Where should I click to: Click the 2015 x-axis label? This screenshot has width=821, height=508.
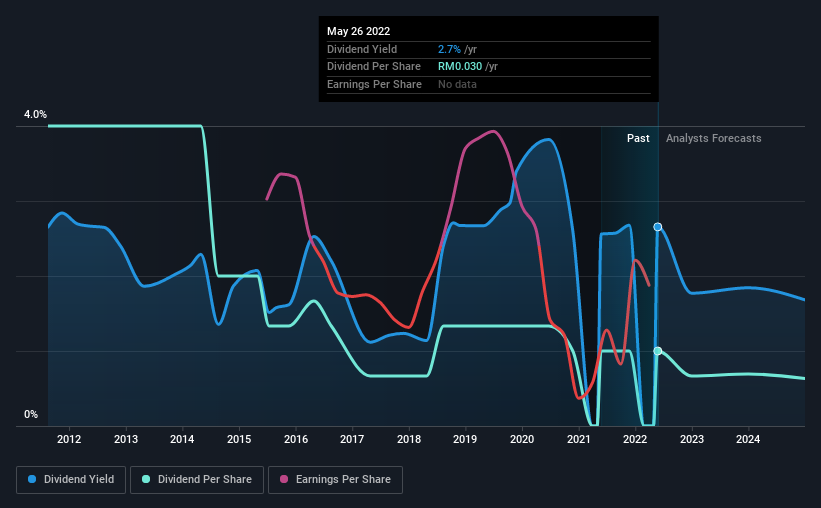239,439
